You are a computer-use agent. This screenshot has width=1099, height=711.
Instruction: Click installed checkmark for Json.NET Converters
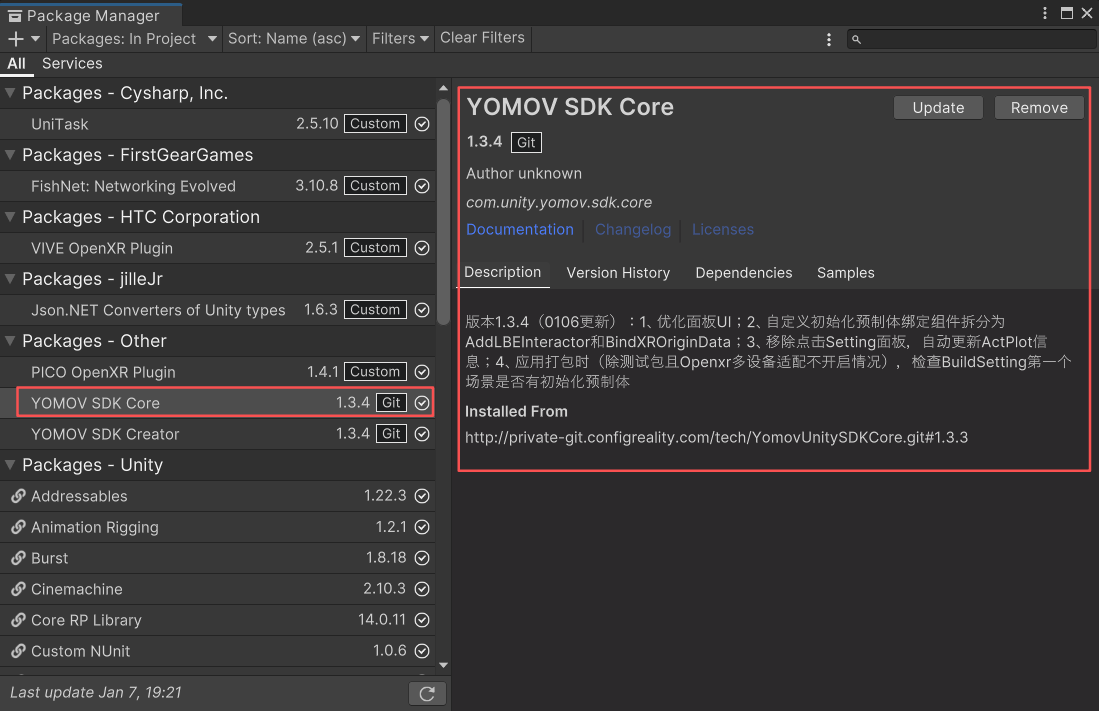pyautogui.click(x=422, y=310)
